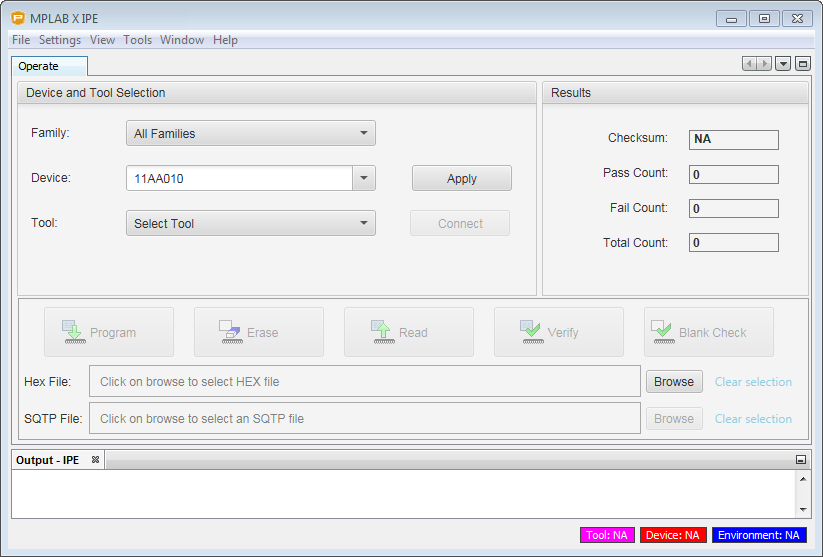Click the blue Environment: NA status indicator
The image size is (823, 557).
coord(759,535)
